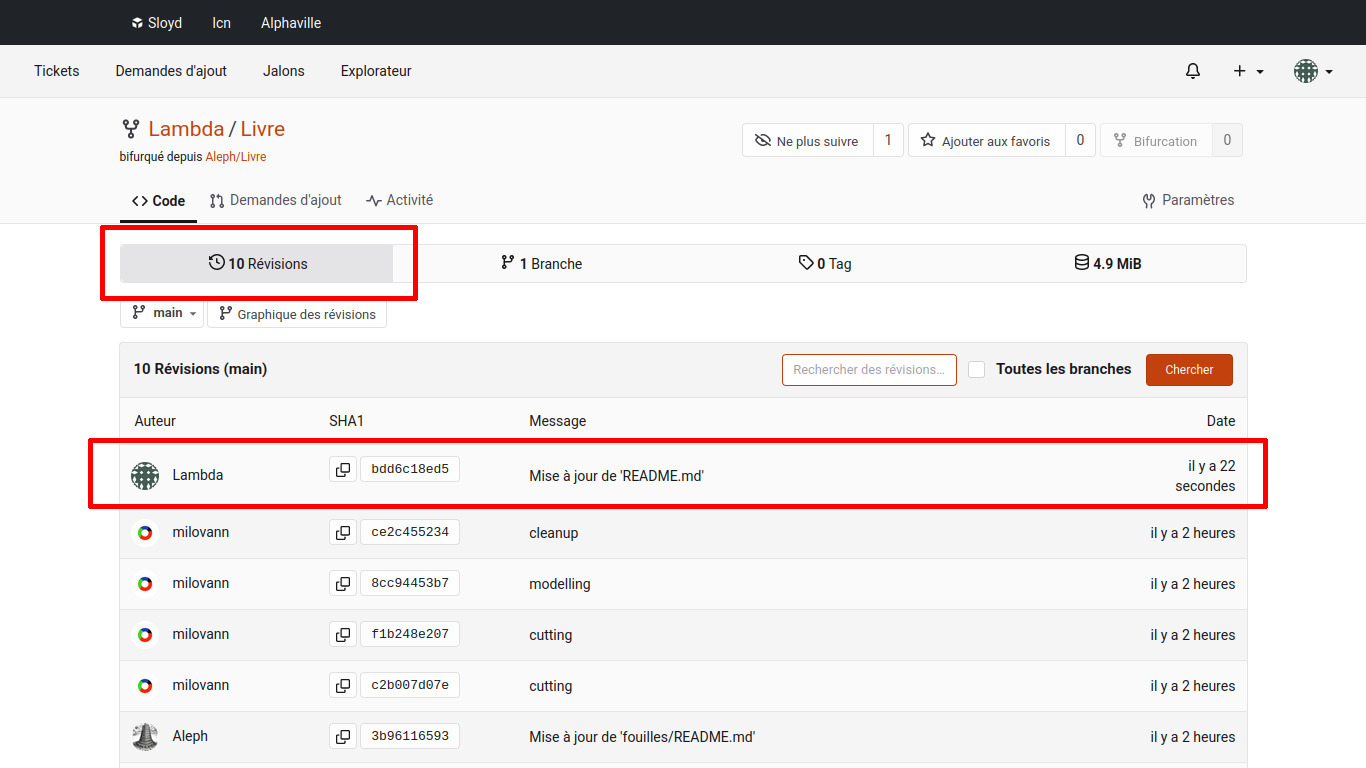
Task: Open the user avatar profile menu
Action: (1312, 71)
